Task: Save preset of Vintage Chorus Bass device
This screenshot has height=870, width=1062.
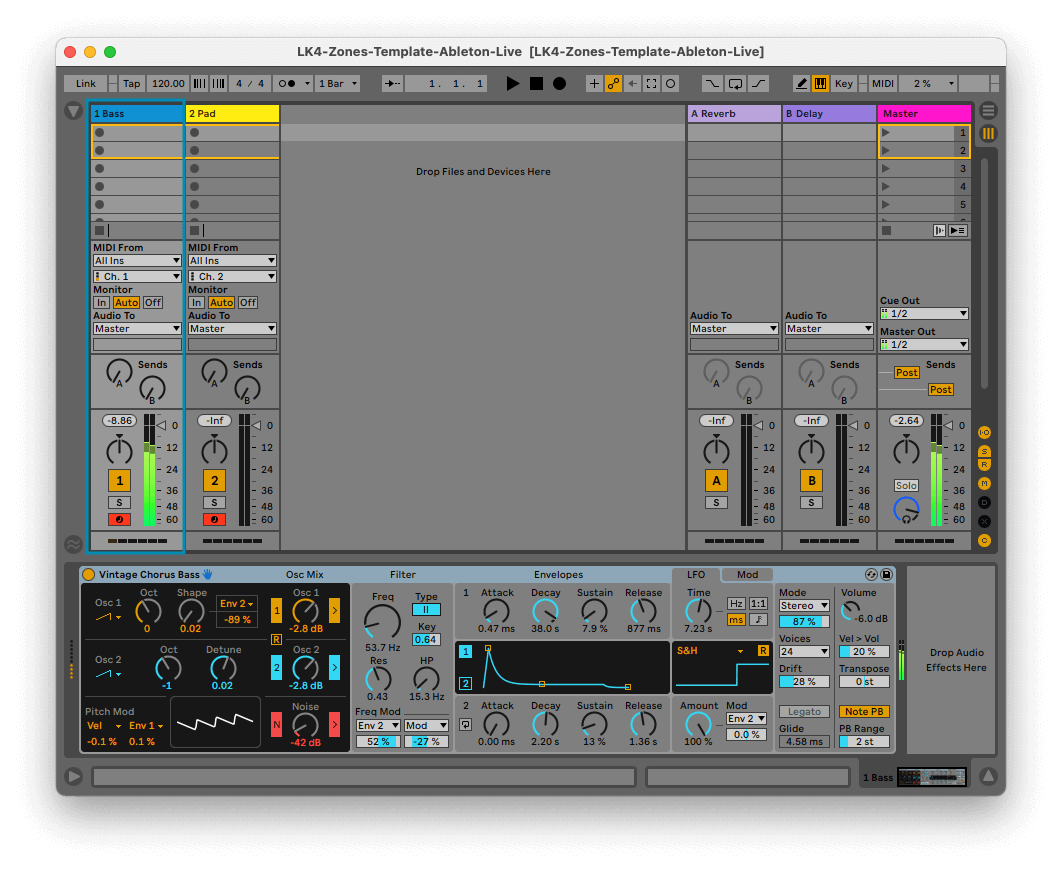Action: pyautogui.click(x=886, y=574)
